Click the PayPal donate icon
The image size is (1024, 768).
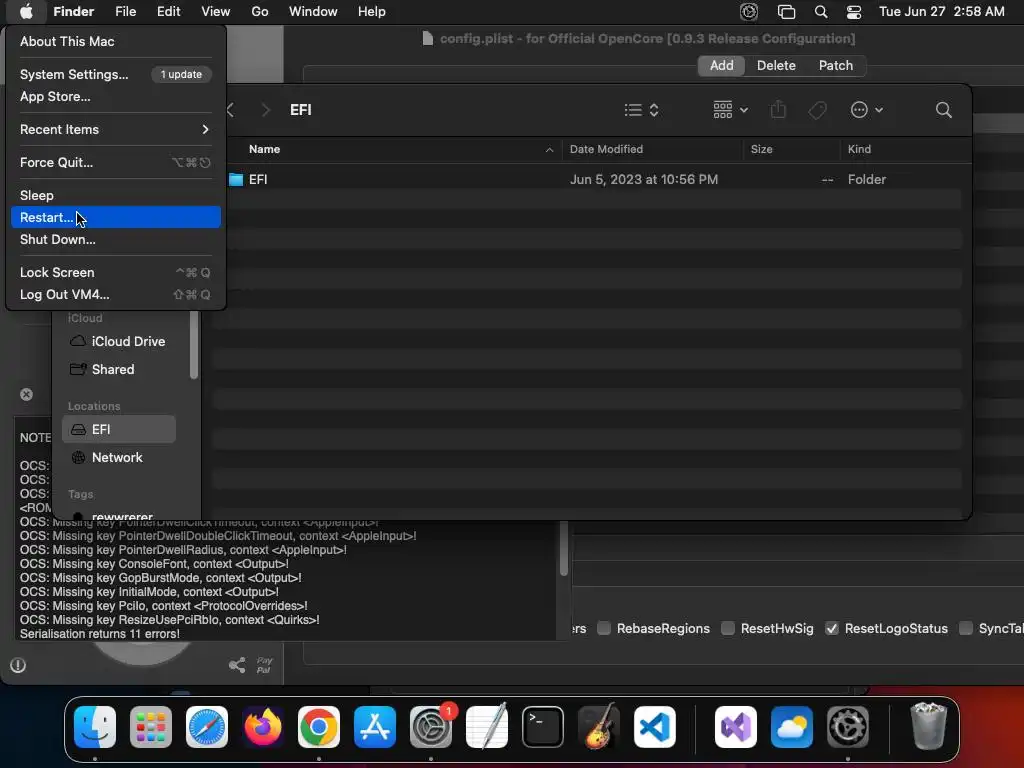click(264, 665)
